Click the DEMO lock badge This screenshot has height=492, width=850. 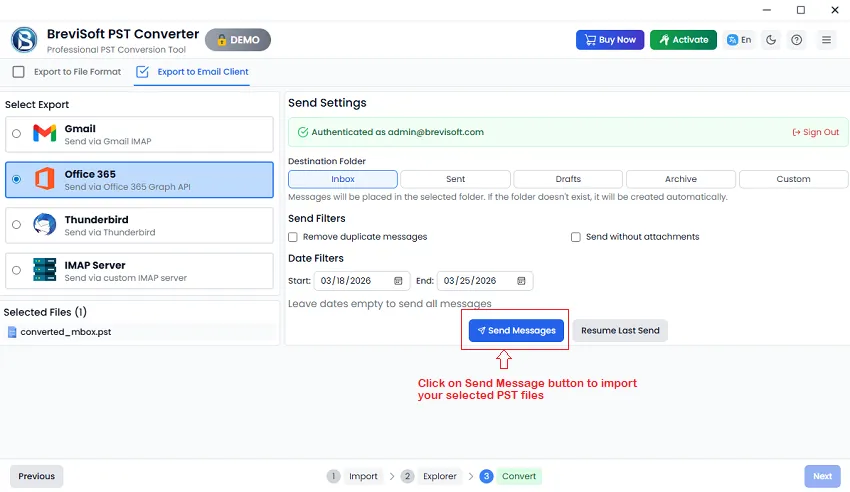click(x=238, y=40)
